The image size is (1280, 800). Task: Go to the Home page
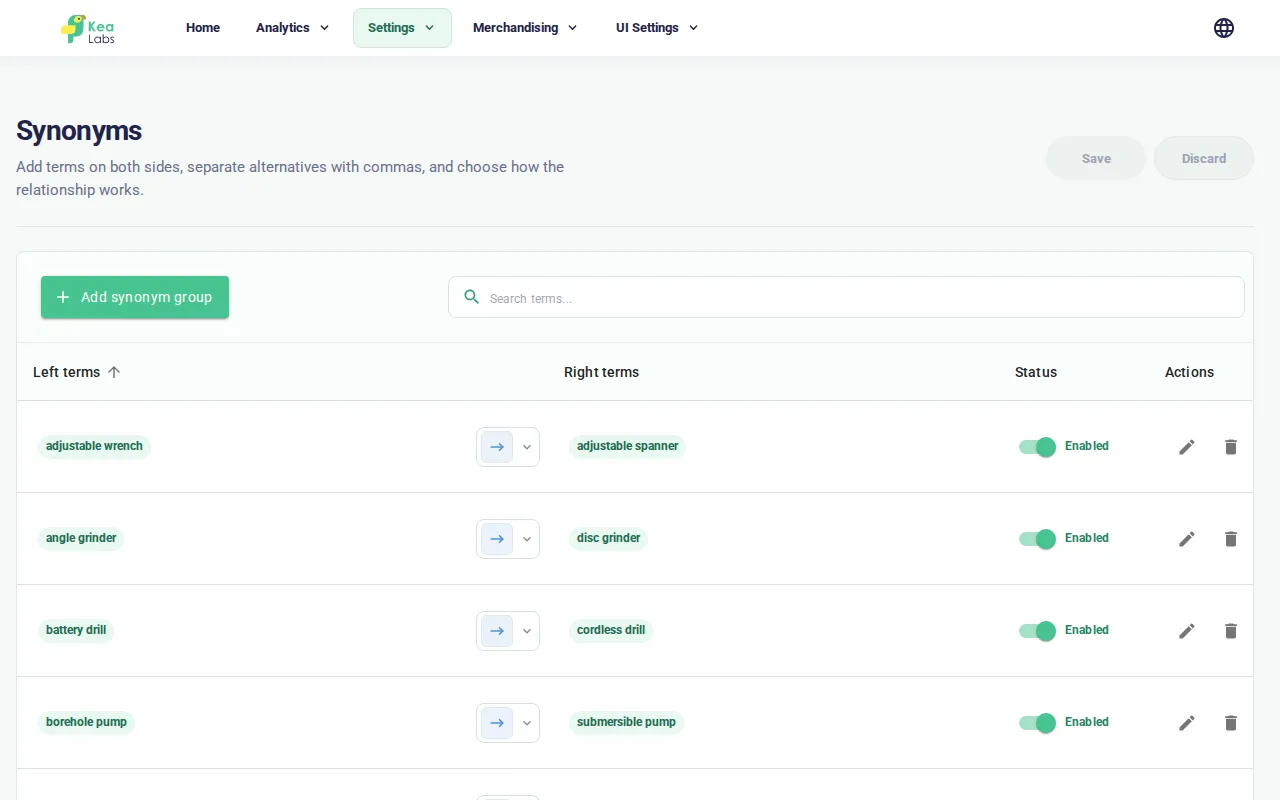203,28
